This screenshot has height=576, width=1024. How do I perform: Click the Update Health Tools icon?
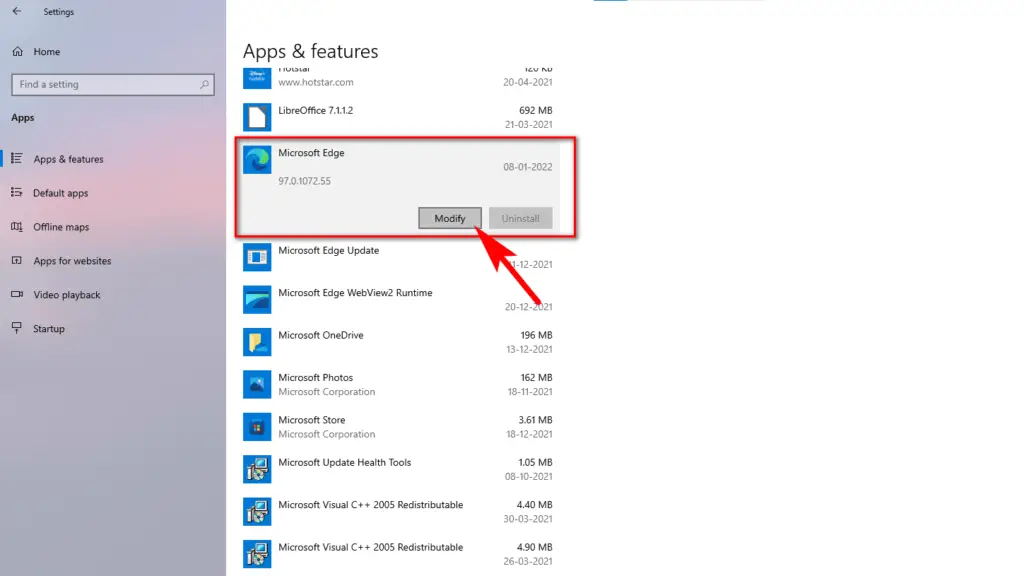pyautogui.click(x=257, y=470)
